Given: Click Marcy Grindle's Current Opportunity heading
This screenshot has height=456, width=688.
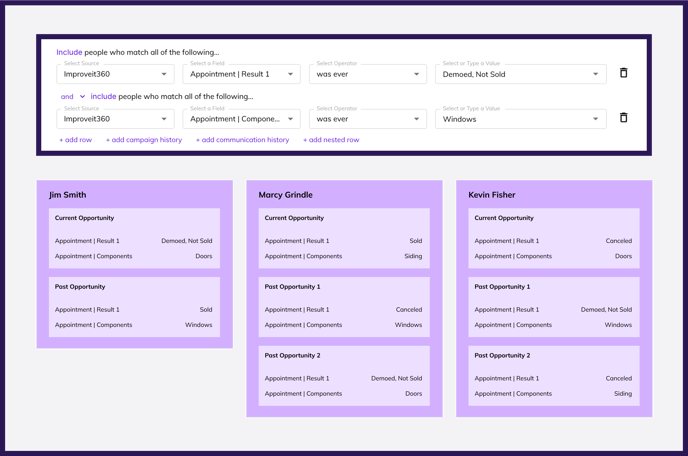Looking at the screenshot, I should coord(294,218).
